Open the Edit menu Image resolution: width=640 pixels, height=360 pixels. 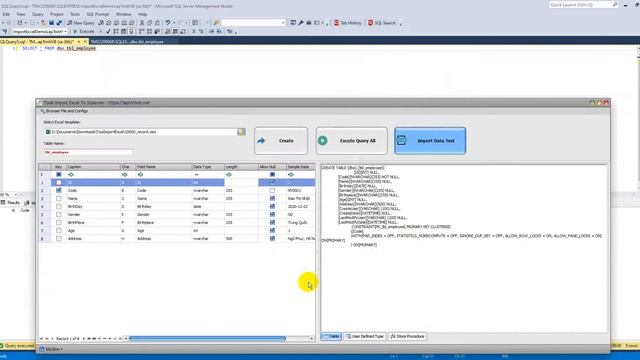(6, 14)
